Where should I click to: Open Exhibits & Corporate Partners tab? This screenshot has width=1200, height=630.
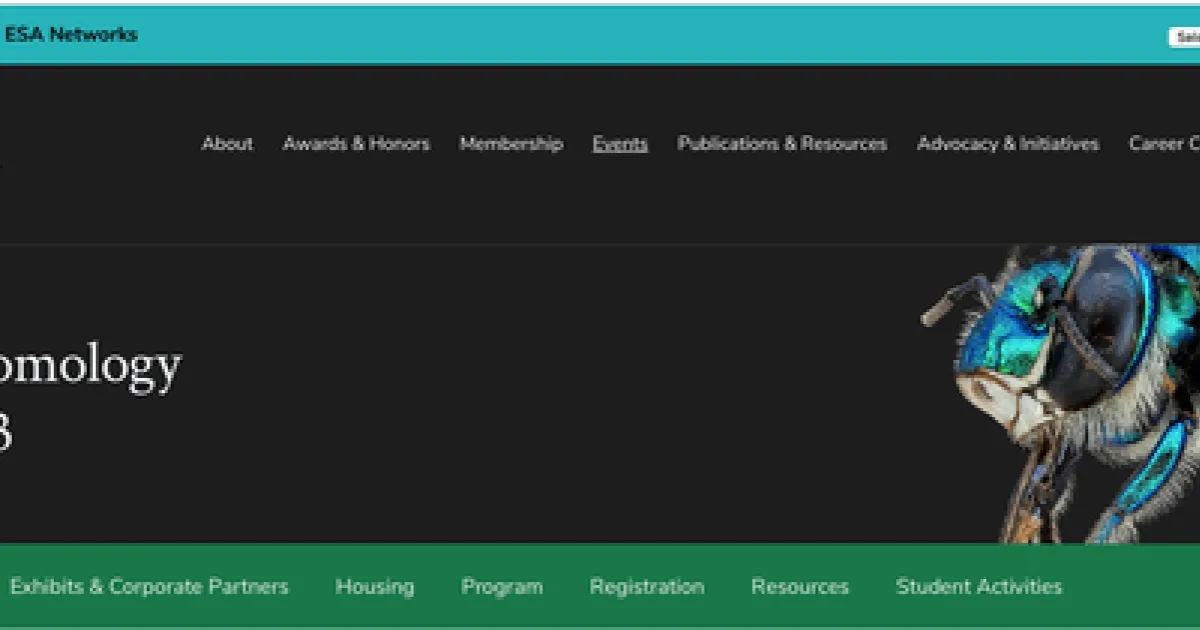[149, 587]
